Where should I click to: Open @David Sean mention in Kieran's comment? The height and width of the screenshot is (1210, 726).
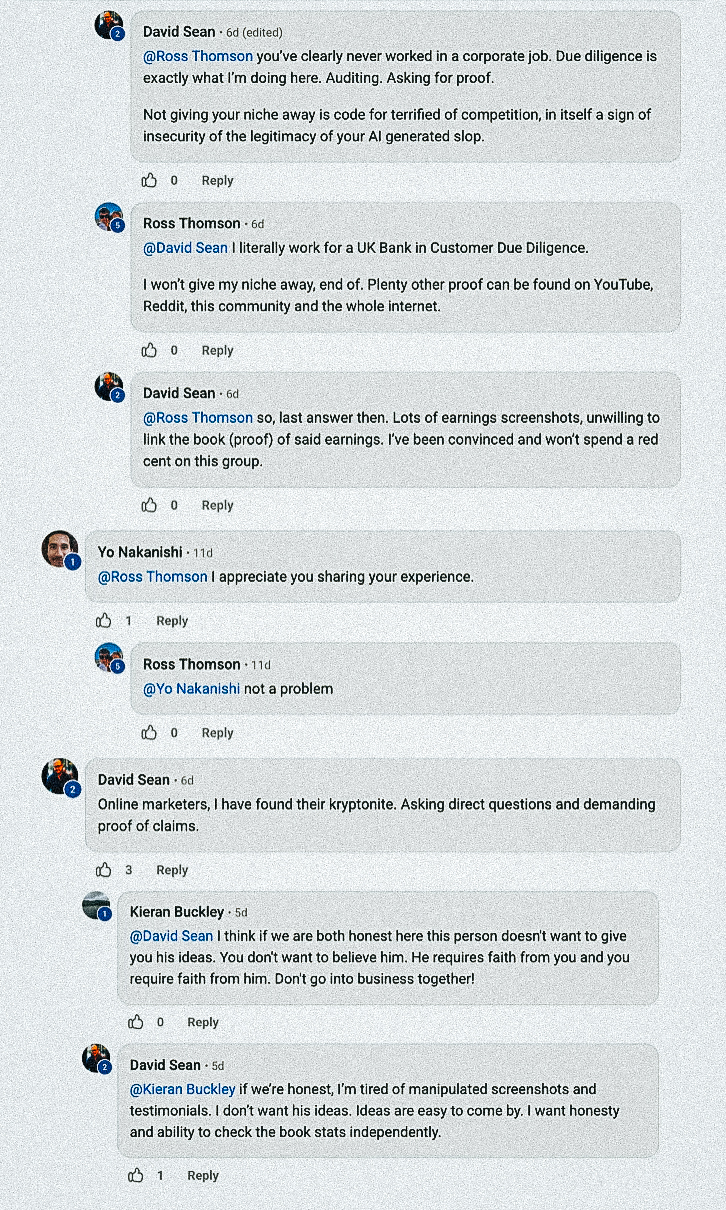171,936
